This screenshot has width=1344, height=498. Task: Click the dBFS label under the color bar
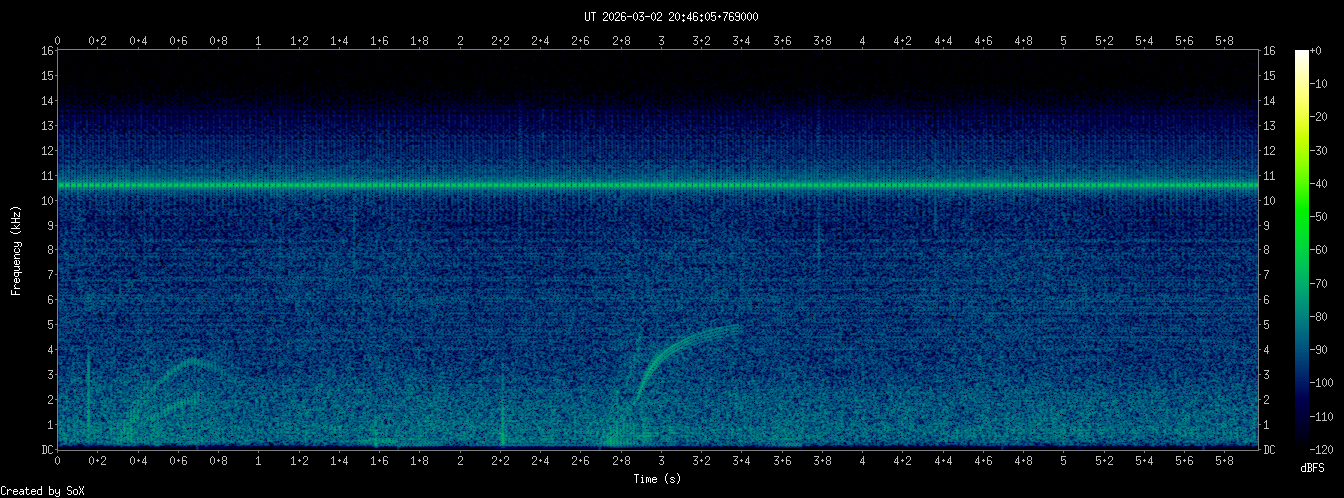tap(1315, 467)
